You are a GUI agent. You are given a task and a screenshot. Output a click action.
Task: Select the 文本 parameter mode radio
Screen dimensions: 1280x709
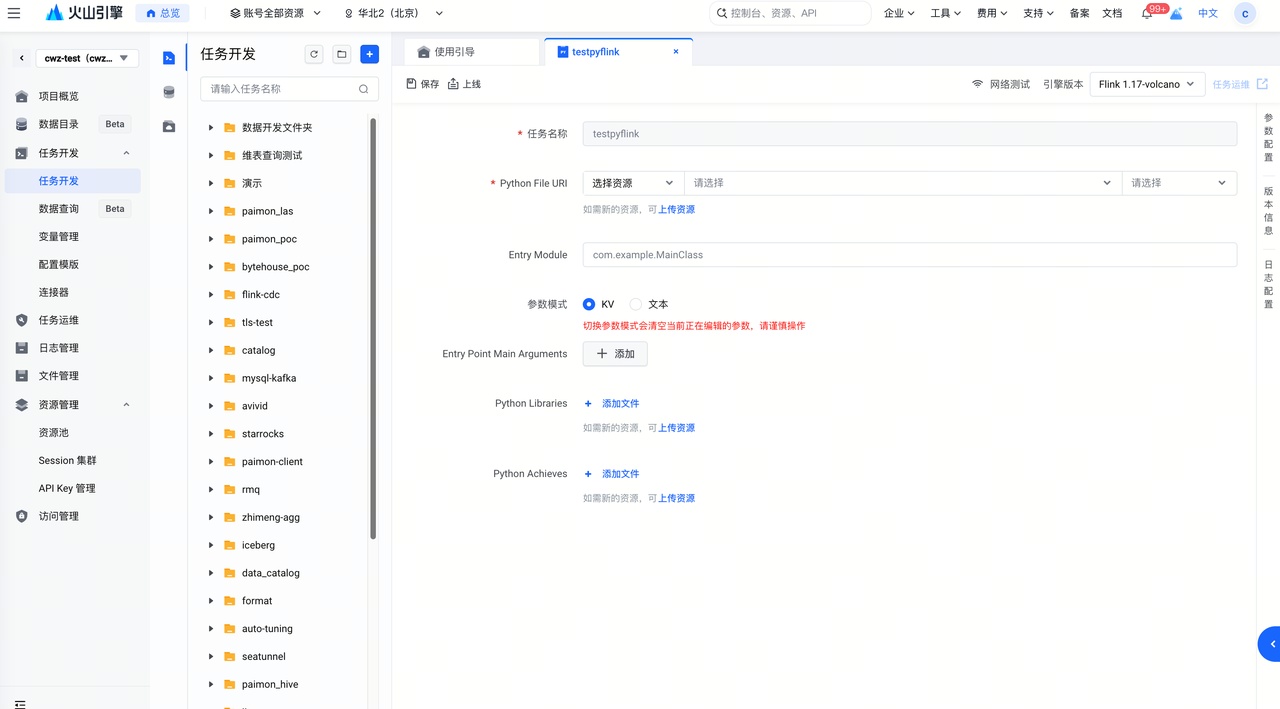click(x=636, y=304)
